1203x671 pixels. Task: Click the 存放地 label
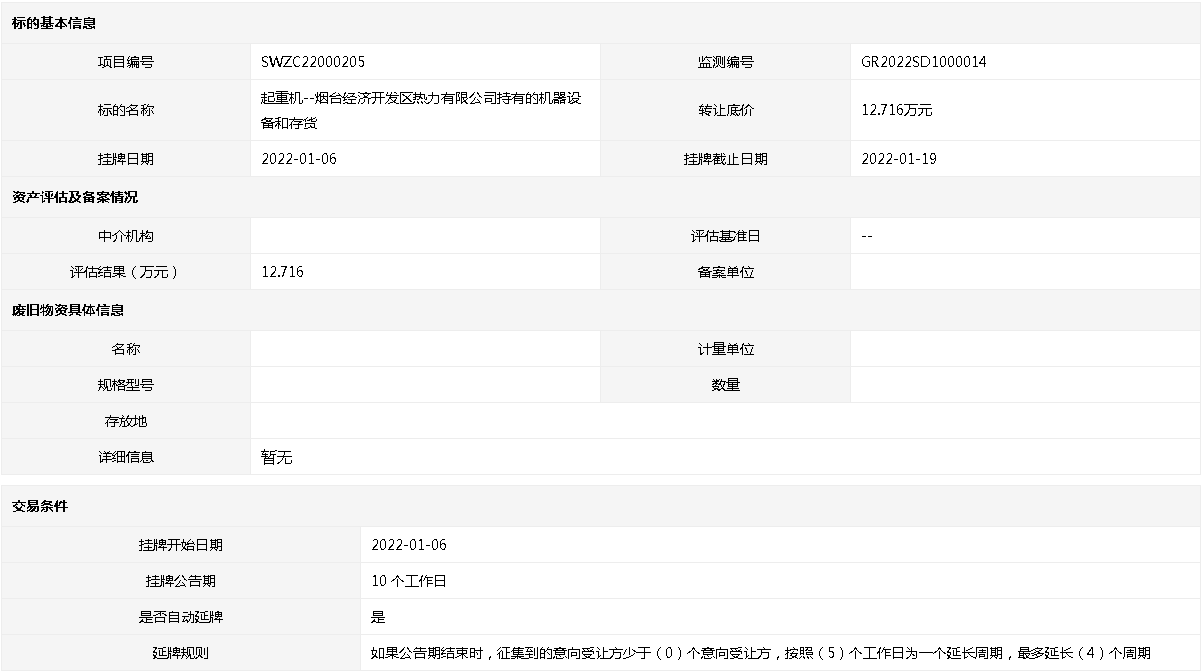pyautogui.click(x=126, y=421)
